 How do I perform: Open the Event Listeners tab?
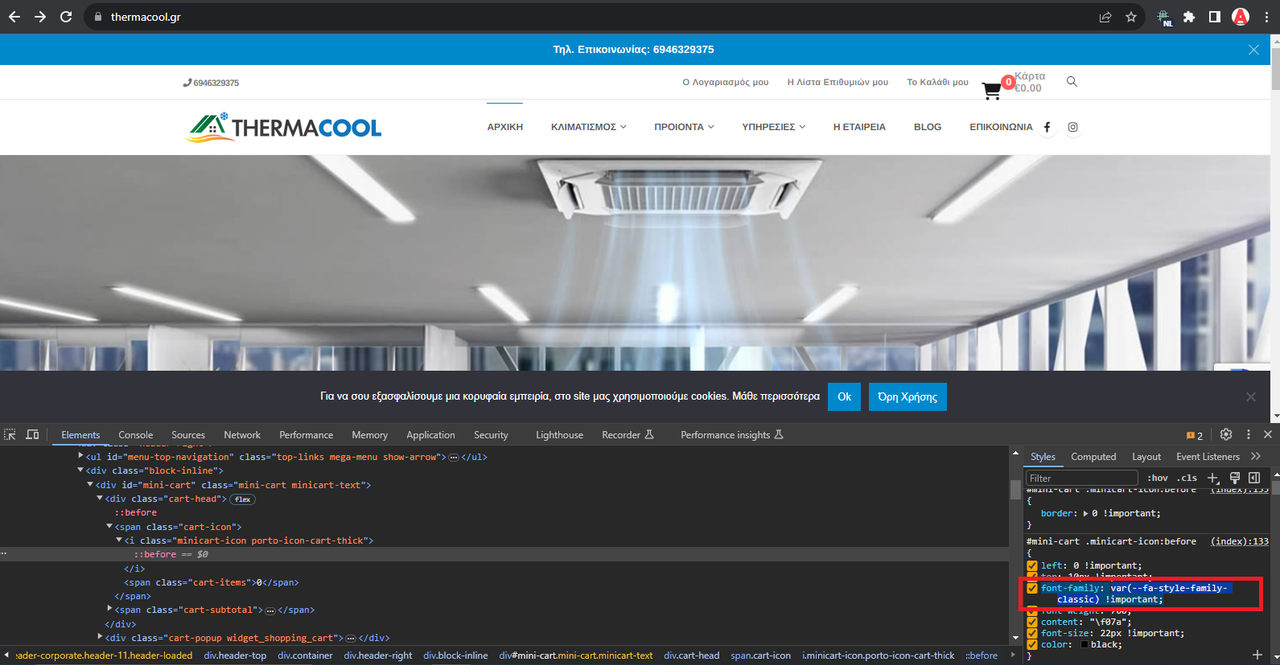coord(1208,457)
